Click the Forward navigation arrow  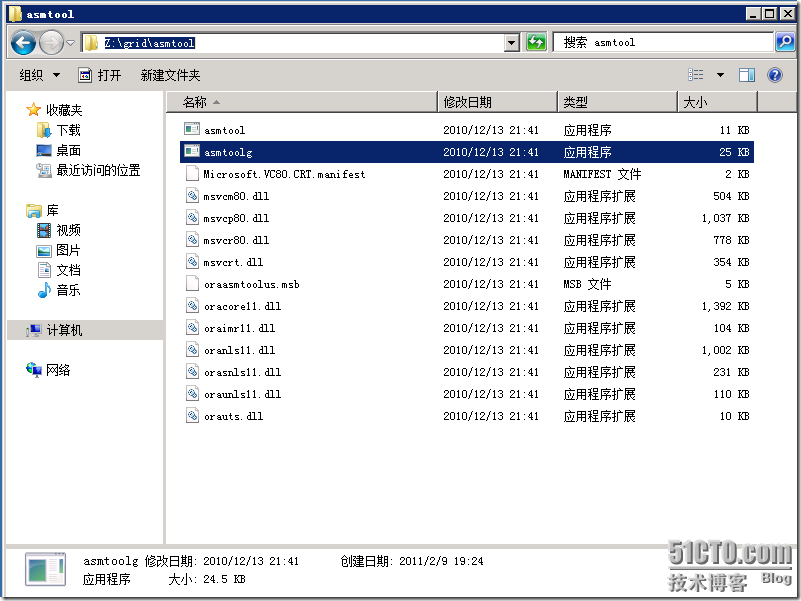52,43
